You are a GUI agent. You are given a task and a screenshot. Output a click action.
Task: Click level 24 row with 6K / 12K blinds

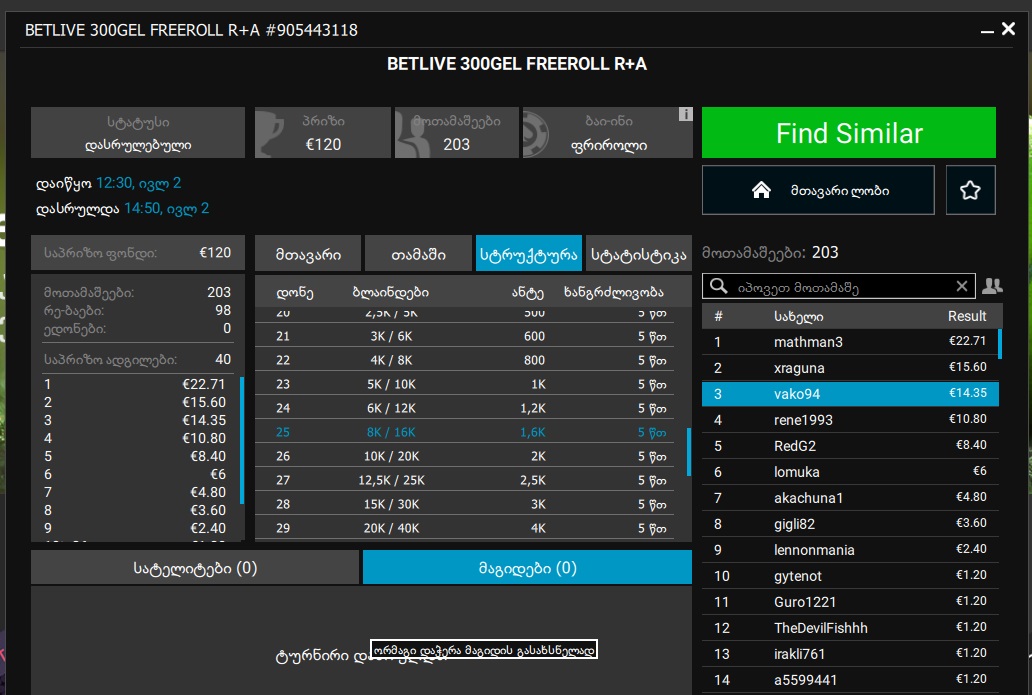(x=465, y=408)
